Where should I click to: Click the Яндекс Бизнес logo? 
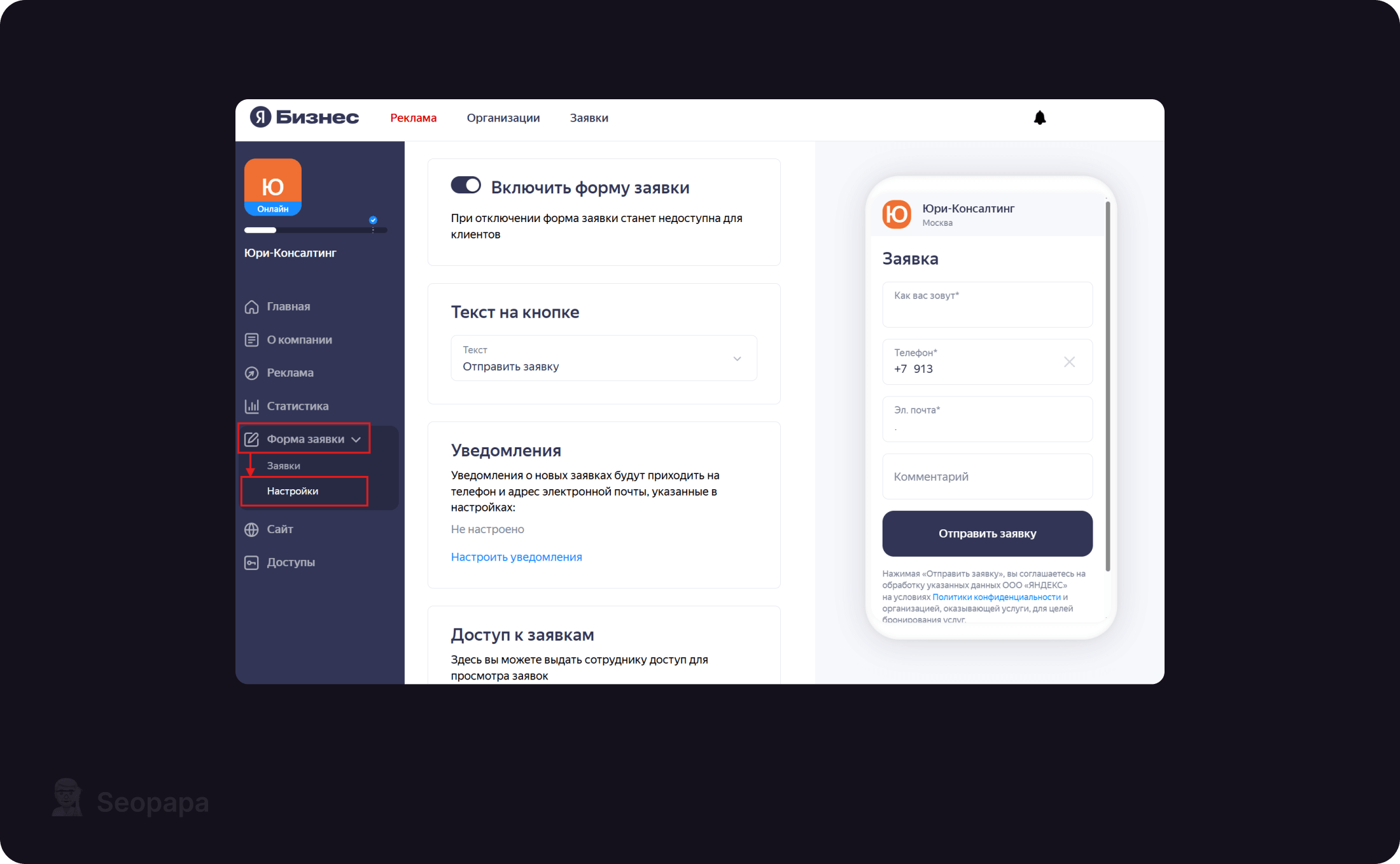point(304,117)
